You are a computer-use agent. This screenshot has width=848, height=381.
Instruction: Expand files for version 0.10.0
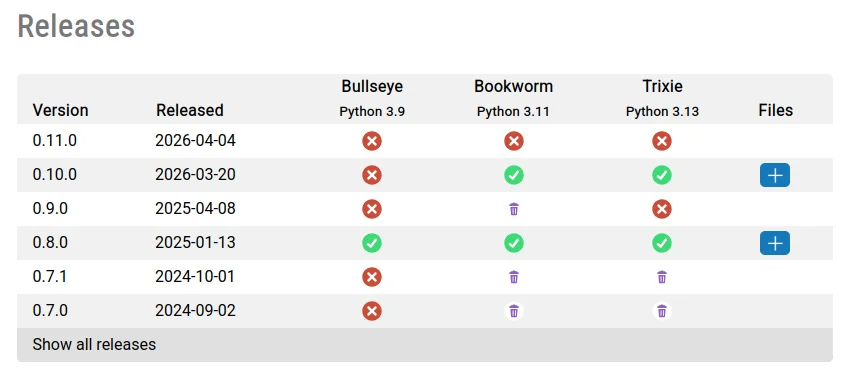coord(774,175)
